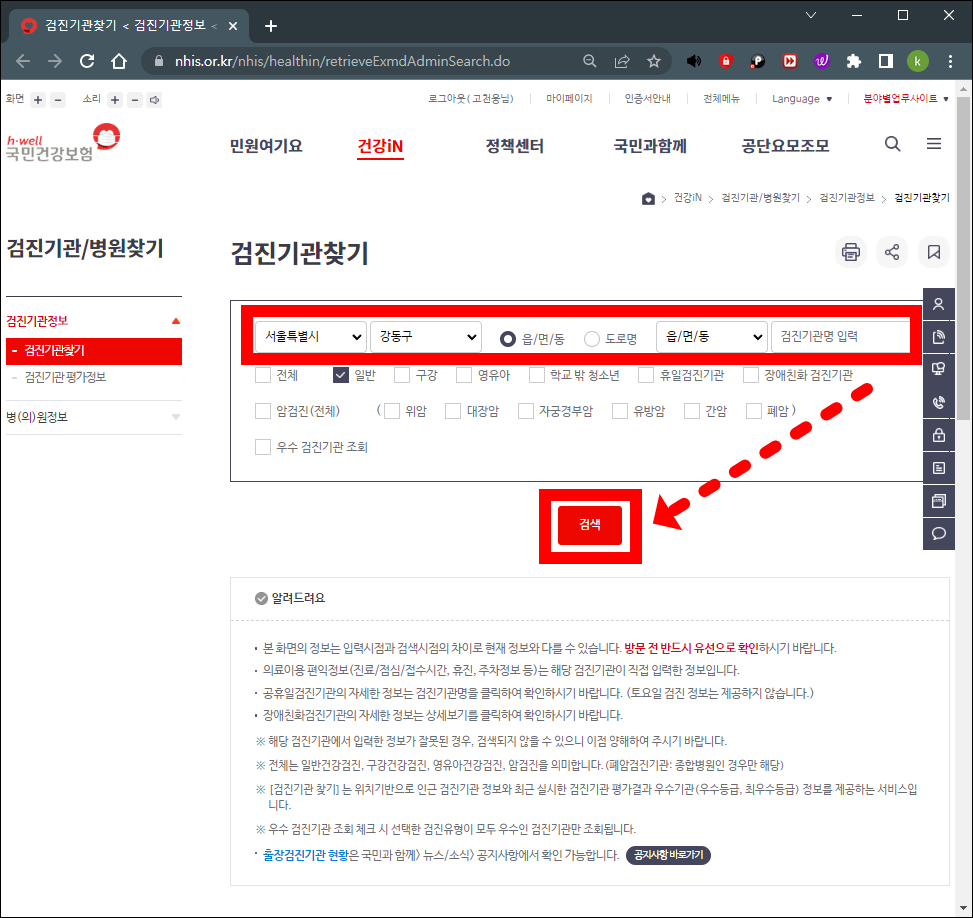The image size is (973, 918).
Task: Click the 검진기관명 입력 input field
Action: click(x=839, y=337)
